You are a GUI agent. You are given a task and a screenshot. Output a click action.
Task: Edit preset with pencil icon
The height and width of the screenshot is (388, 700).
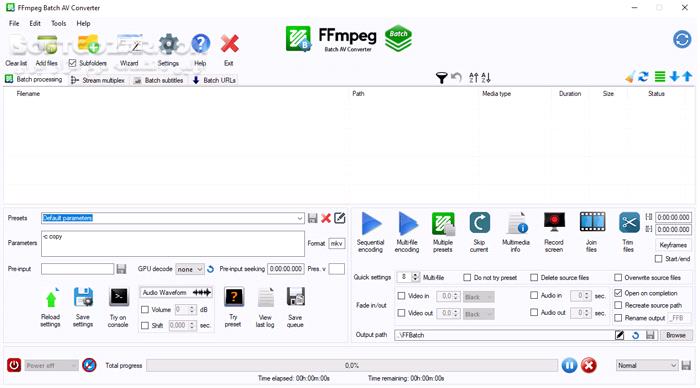(340, 218)
